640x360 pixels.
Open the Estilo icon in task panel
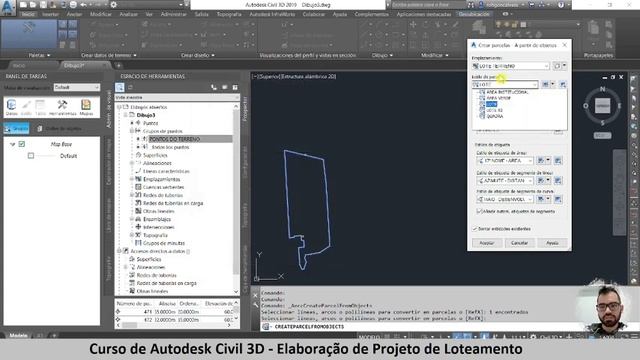(x=26, y=107)
